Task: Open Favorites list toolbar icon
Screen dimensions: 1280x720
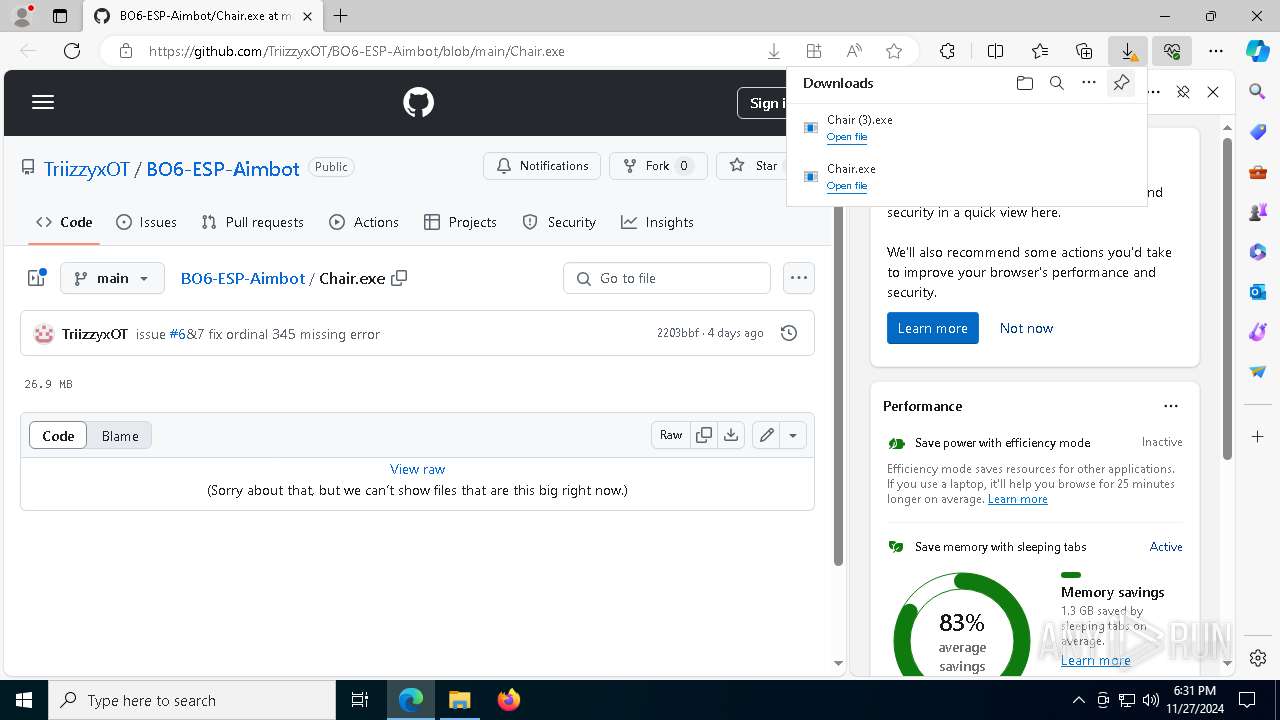Action: click(x=1040, y=51)
